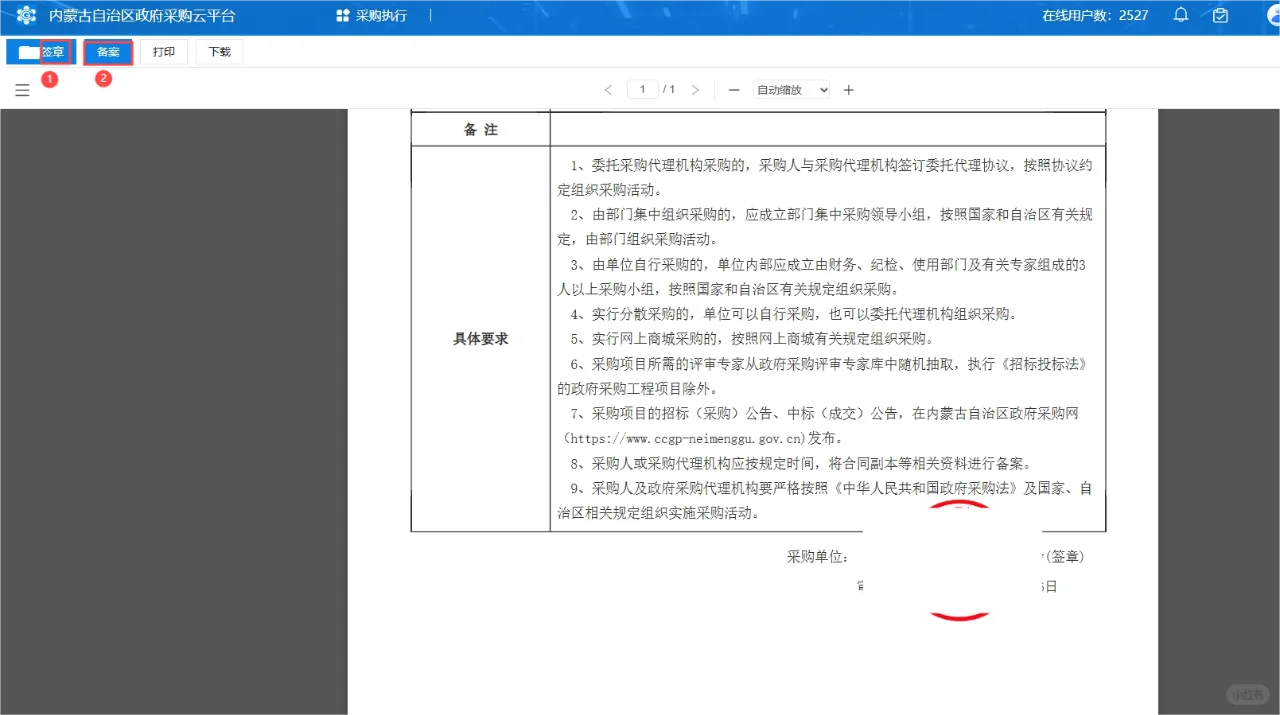The height and width of the screenshot is (715, 1280).
Task: Toggle the PDF sidebar hamburger icon
Action: (22, 90)
